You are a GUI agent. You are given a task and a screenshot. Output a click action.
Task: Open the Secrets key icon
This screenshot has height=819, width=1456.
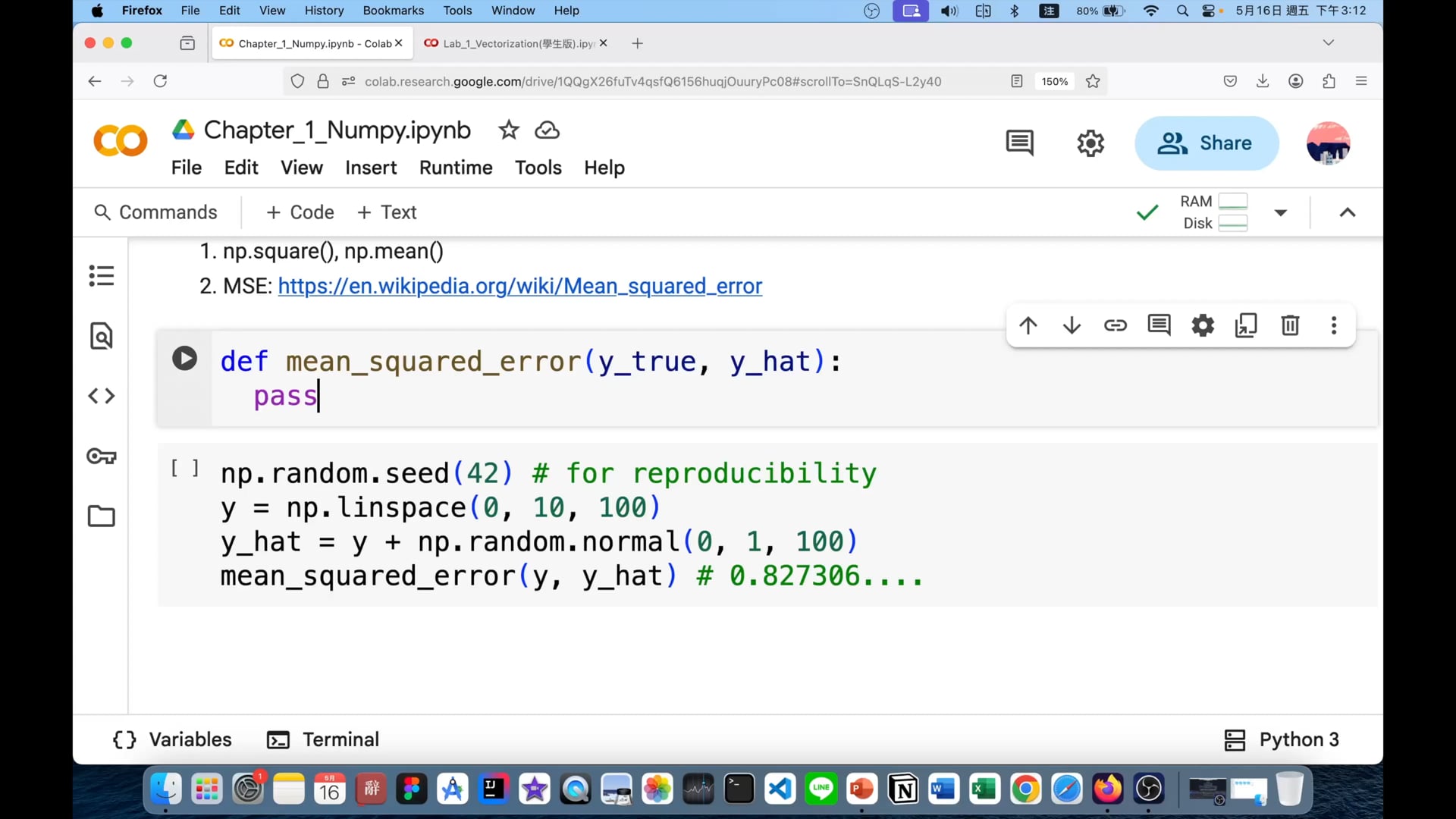[x=101, y=457]
